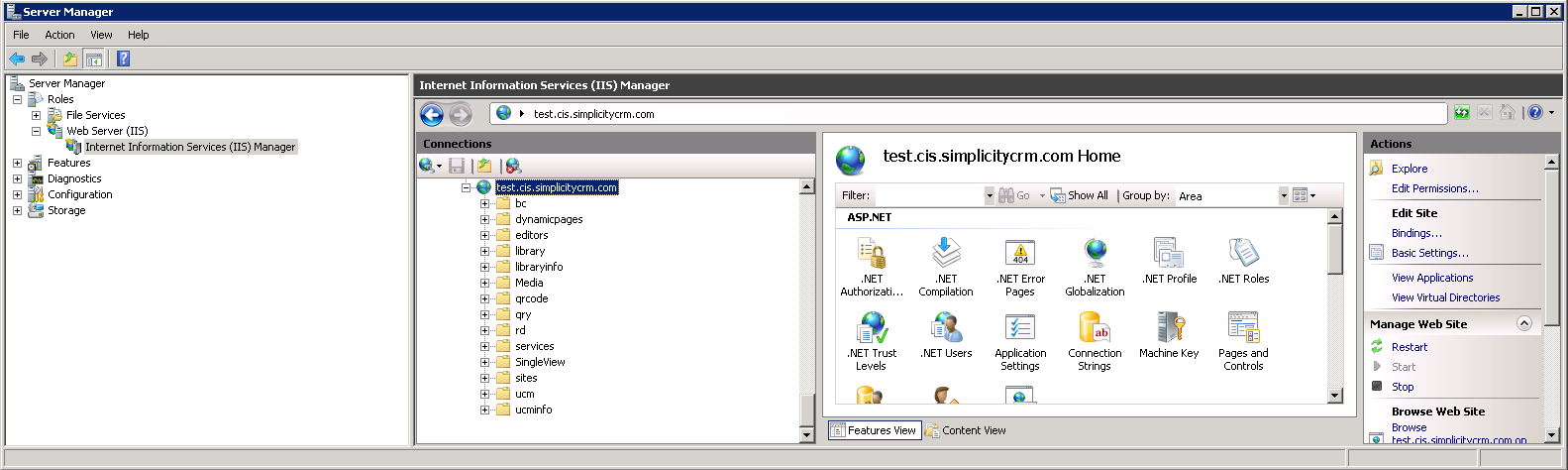
Task: Click the Delete connection icon in Connections toolbar
Action: click(x=513, y=166)
